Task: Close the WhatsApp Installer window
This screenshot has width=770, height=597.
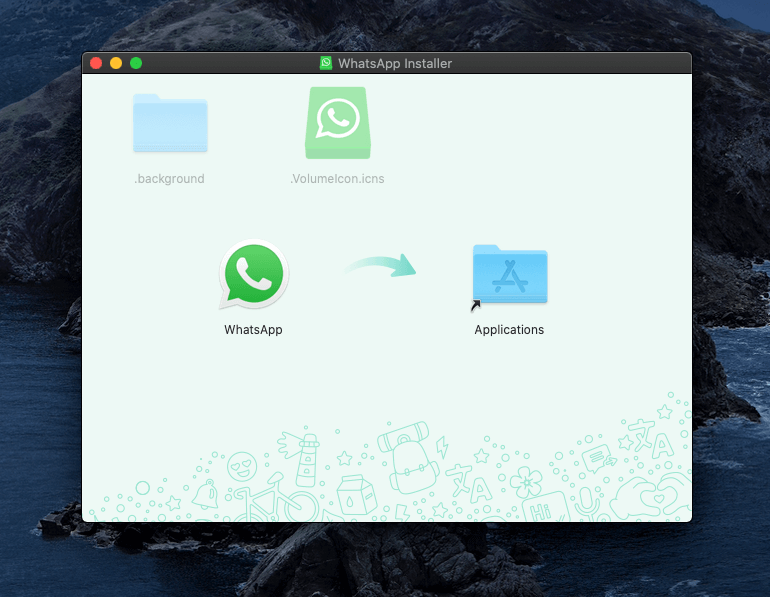Action: [96, 63]
